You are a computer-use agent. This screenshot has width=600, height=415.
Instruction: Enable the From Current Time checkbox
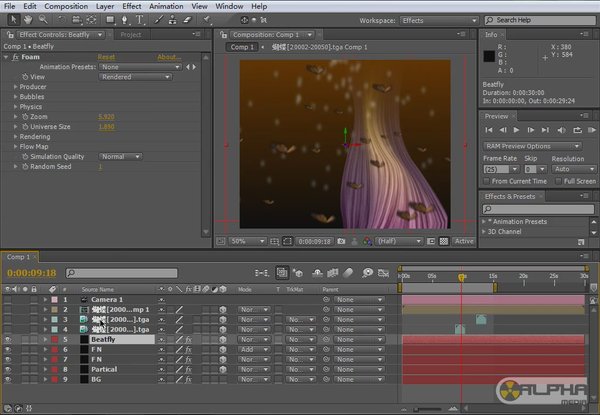coord(488,182)
